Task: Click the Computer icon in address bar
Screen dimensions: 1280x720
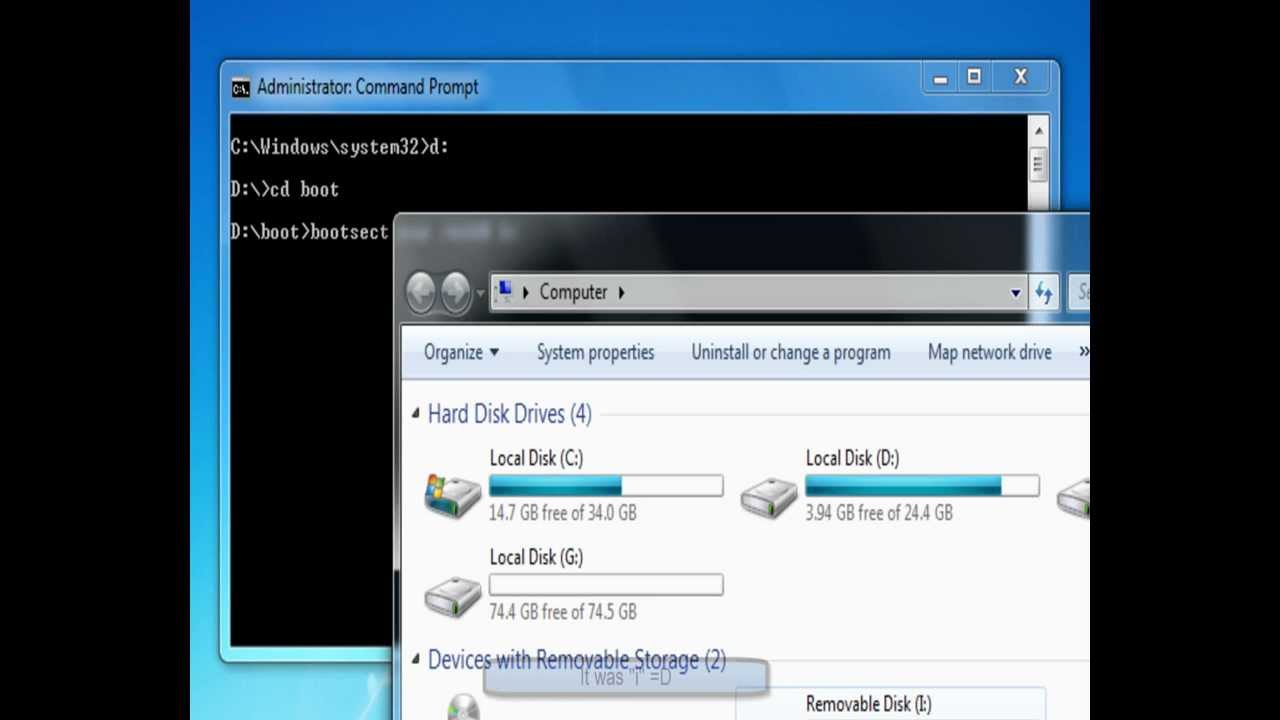Action: point(505,292)
